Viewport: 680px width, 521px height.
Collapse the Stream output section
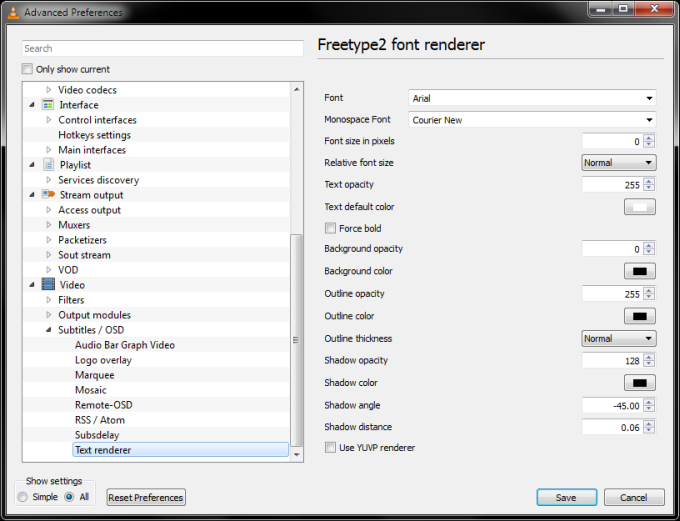32,195
